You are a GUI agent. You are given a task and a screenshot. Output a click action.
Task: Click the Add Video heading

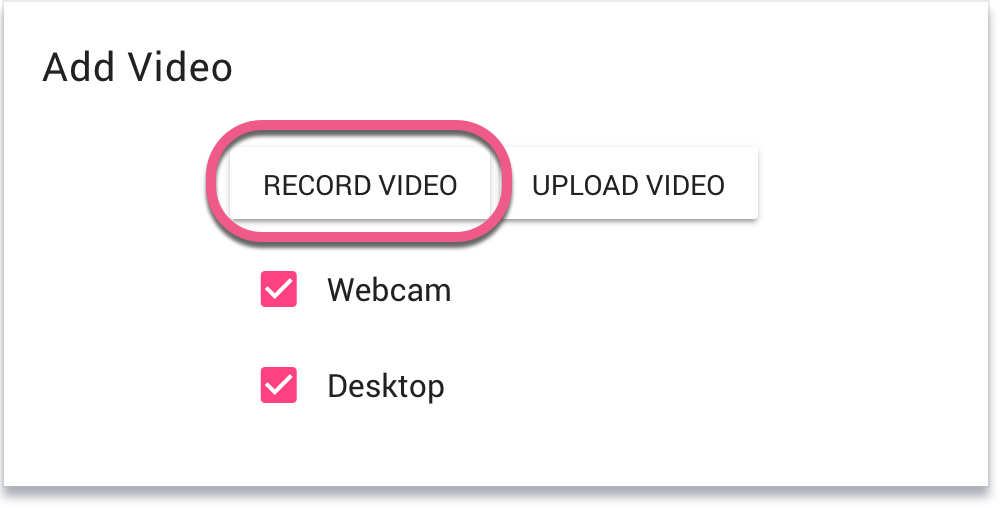click(137, 67)
